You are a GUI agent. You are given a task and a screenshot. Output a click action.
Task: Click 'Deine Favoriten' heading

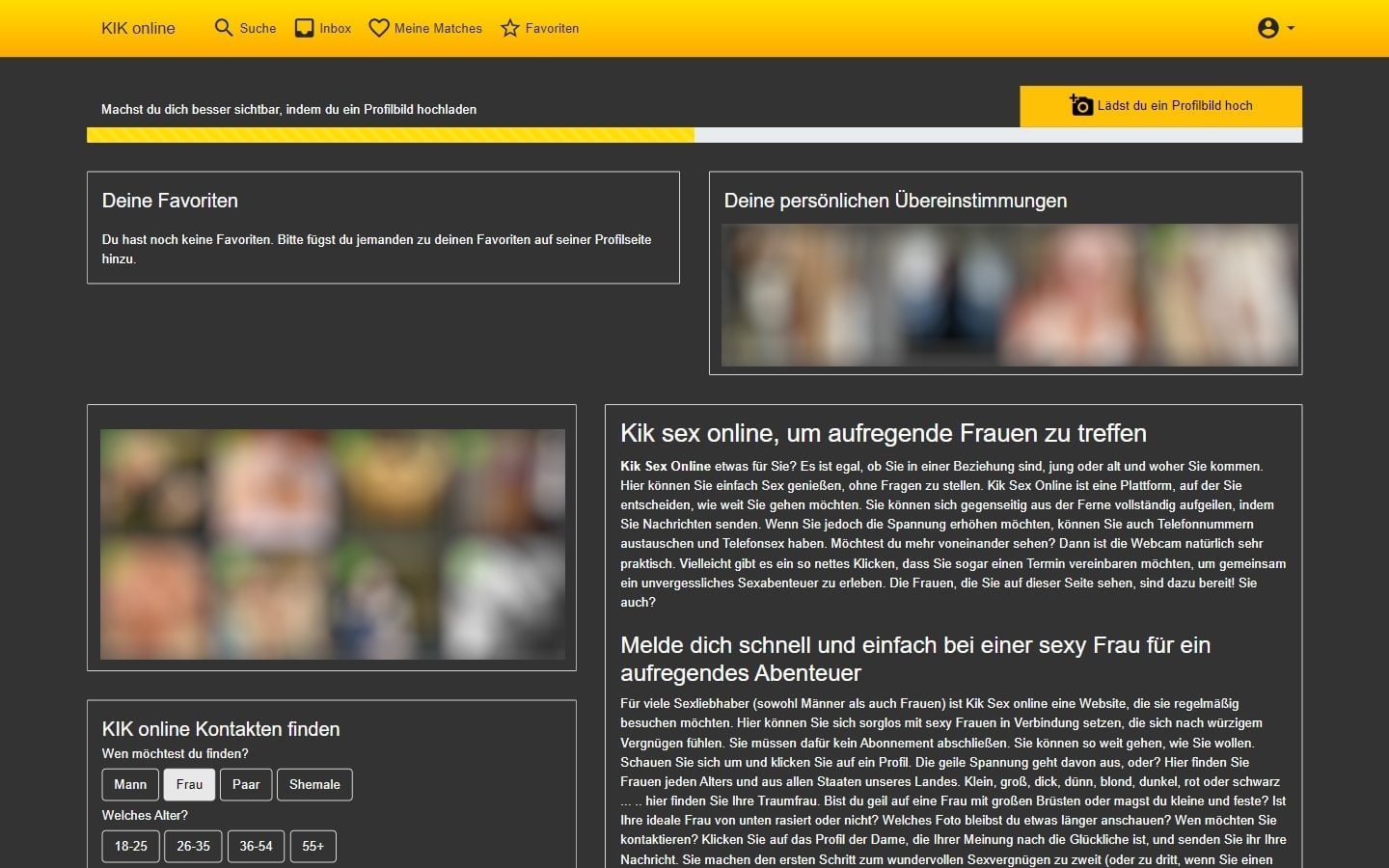pyautogui.click(x=170, y=201)
